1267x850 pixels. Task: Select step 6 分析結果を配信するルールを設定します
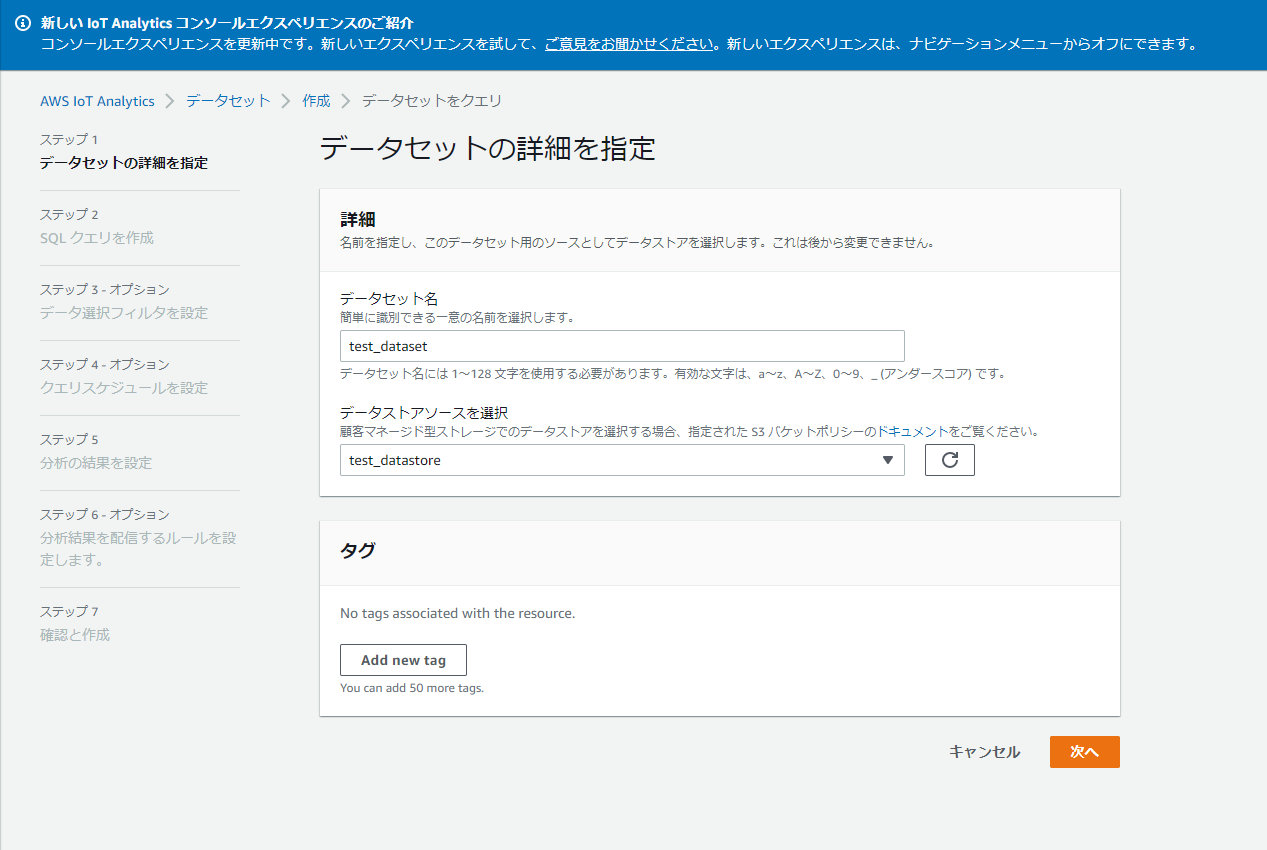138,549
